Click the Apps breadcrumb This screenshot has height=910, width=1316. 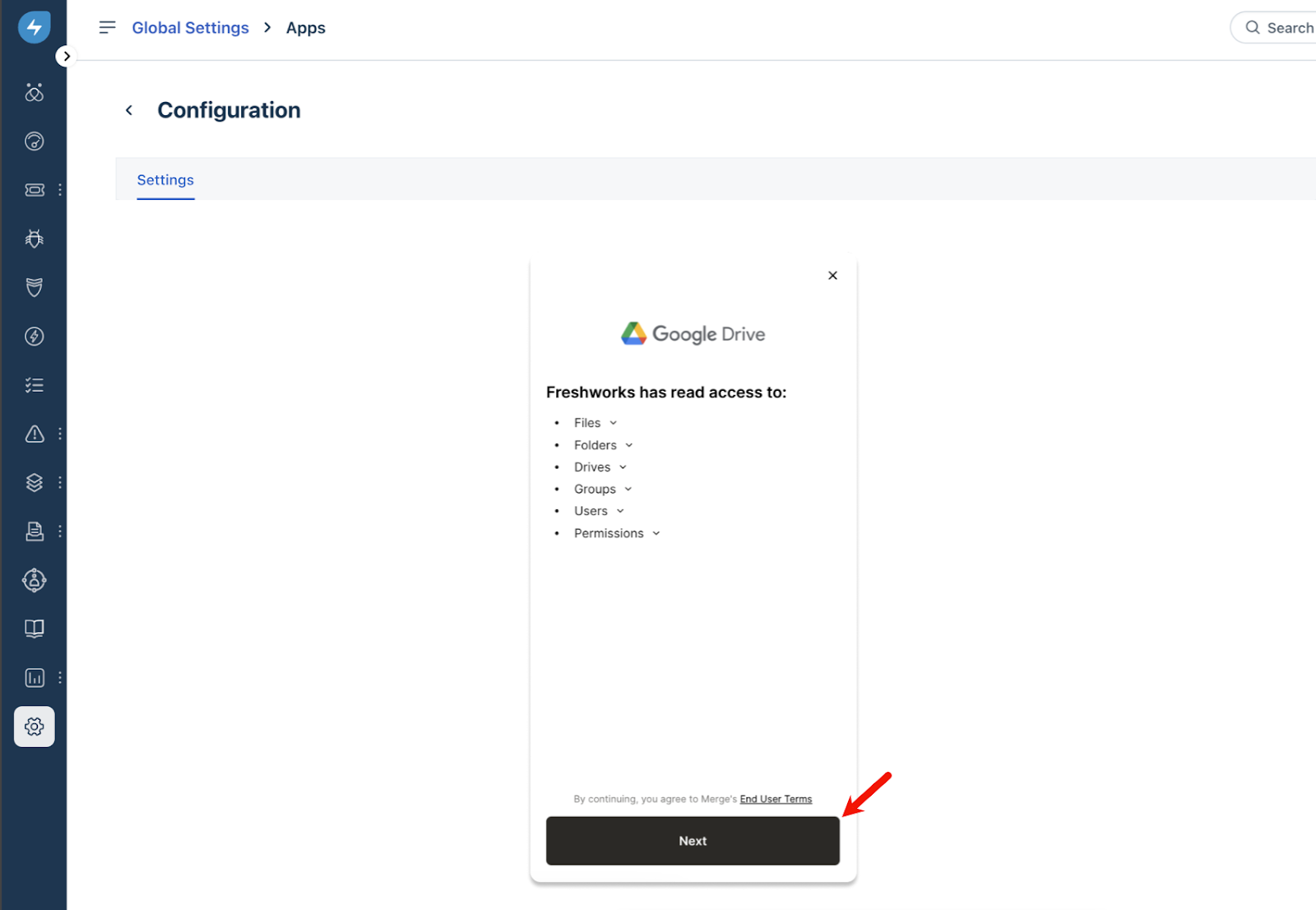(x=306, y=28)
